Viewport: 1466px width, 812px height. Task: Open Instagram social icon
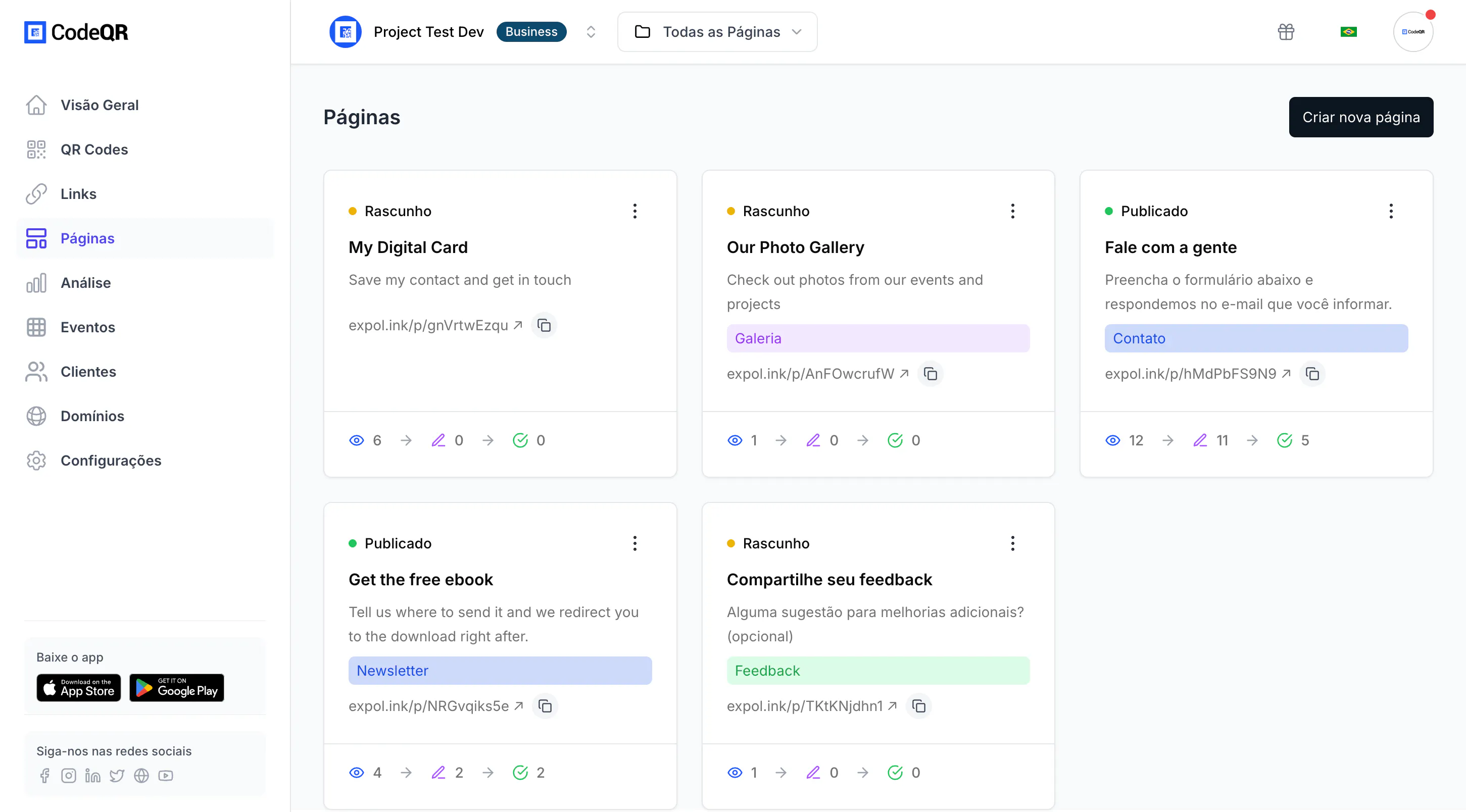tap(68, 775)
